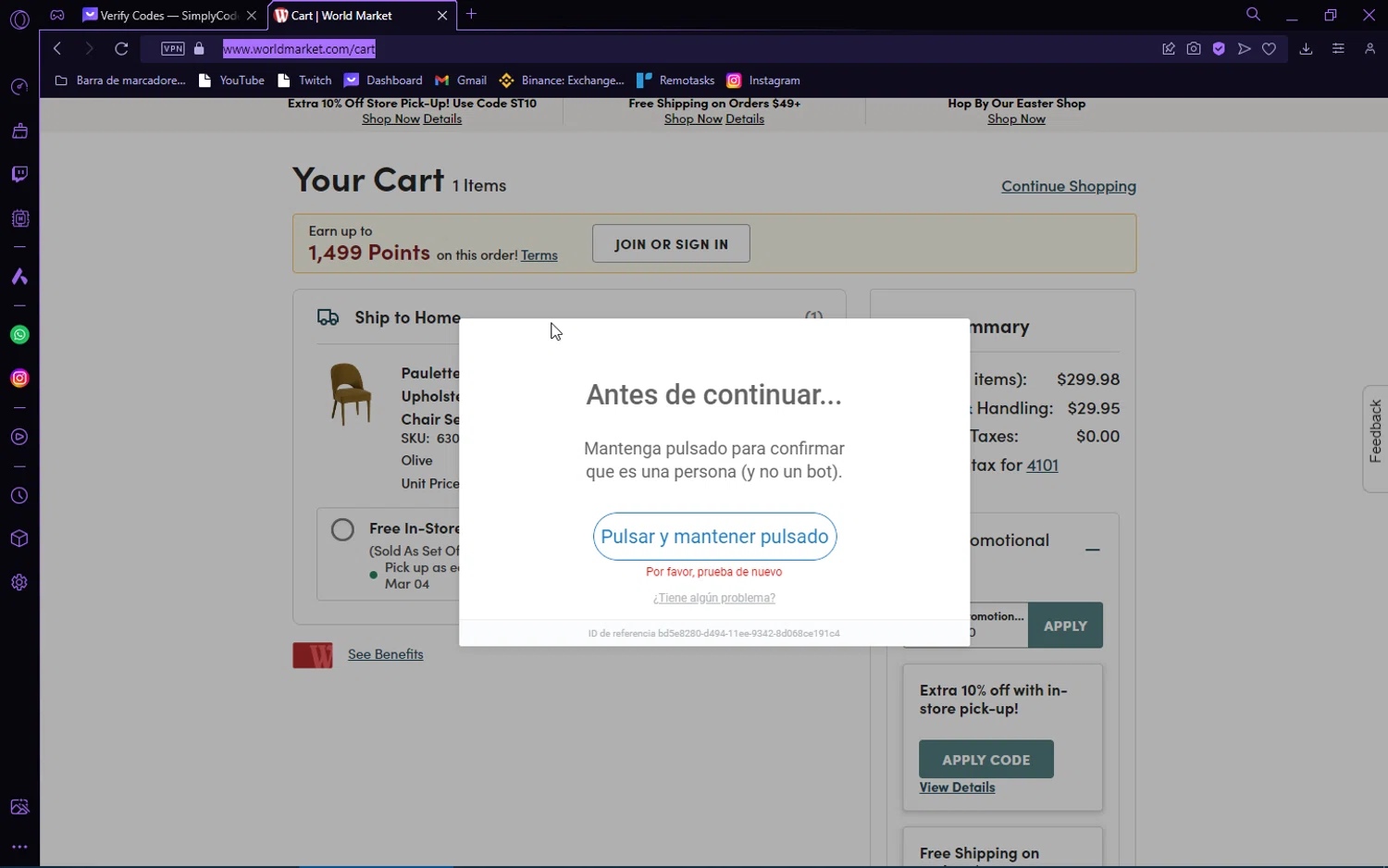Open the WhatsApp sidebar messenger

[x=19, y=335]
